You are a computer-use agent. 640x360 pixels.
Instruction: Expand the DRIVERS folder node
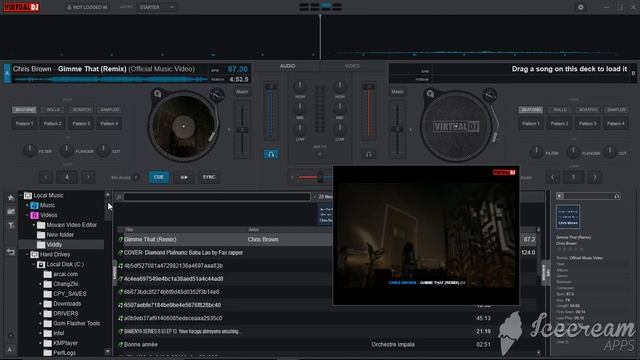pos(40,313)
